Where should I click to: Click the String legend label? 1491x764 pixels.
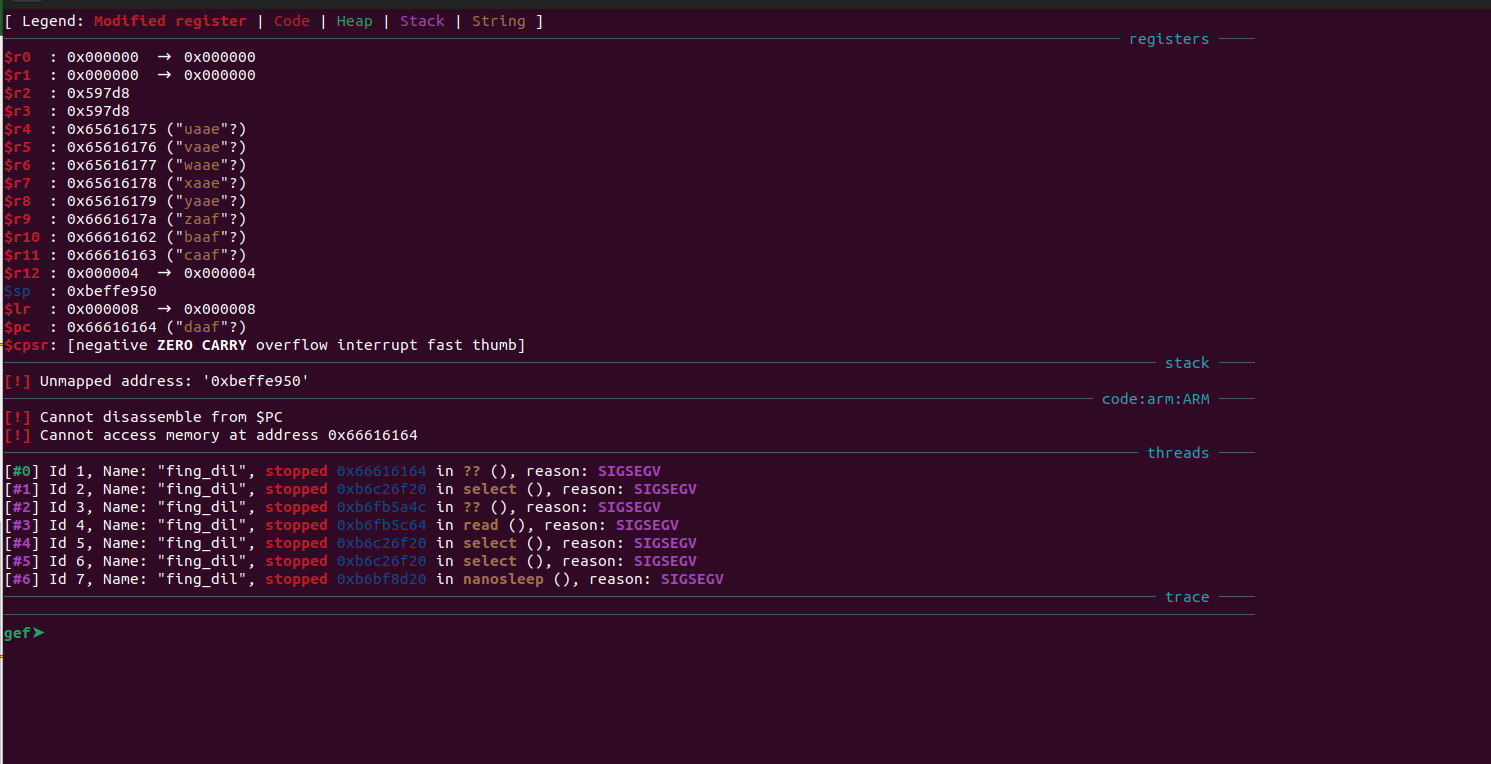click(498, 20)
